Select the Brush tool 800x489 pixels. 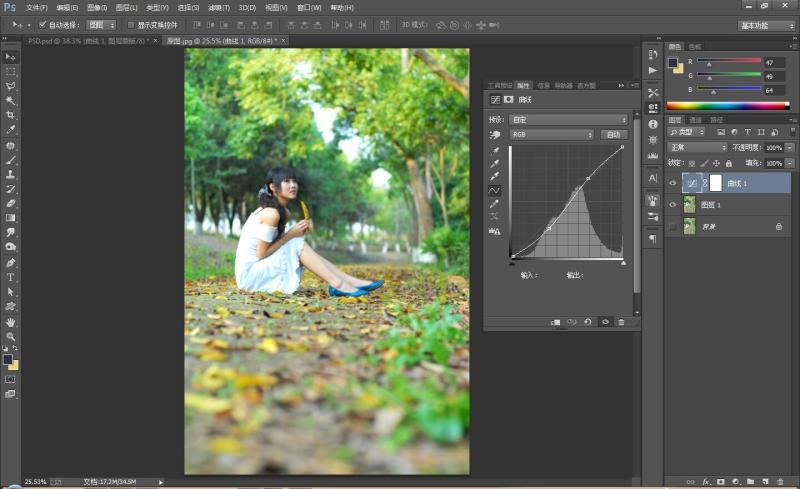10,160
